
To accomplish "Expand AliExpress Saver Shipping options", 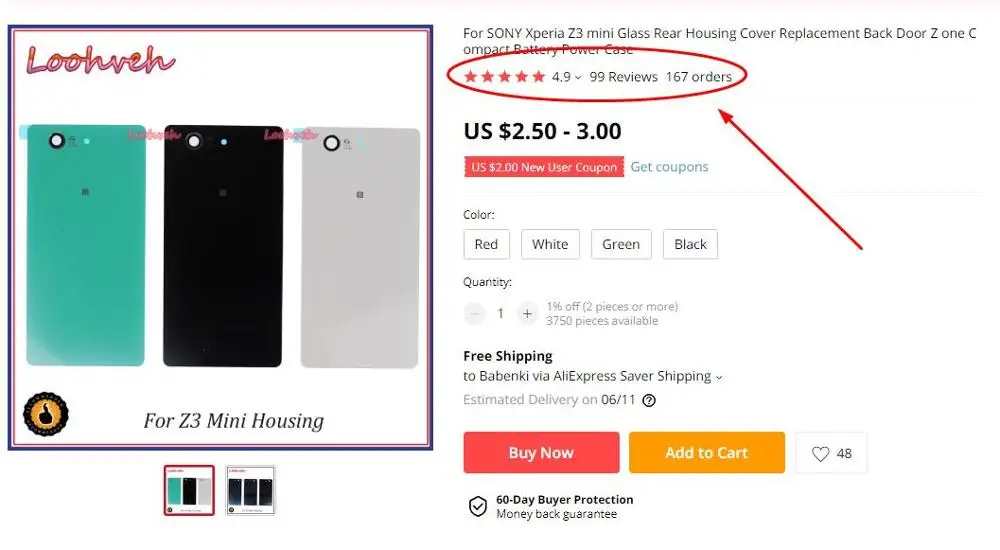I will coord(719,377).
